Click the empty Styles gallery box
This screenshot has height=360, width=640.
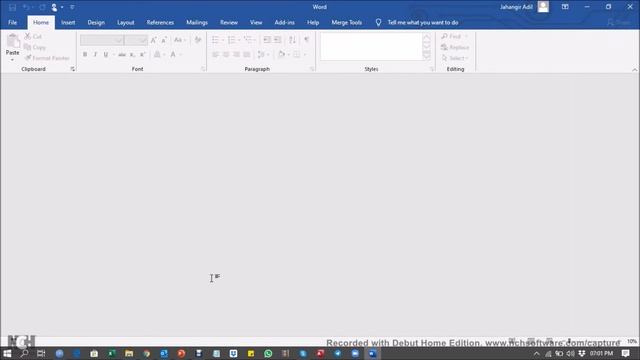[371, 47]
